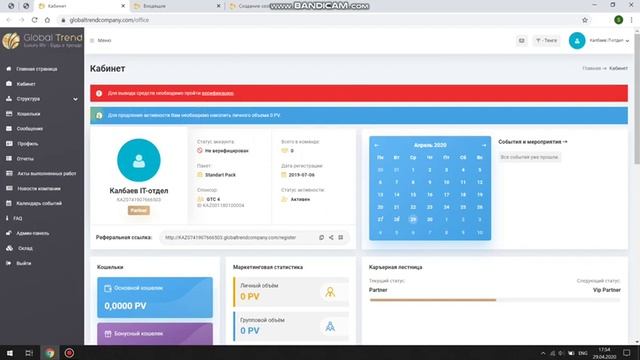This screenshot has width=640, height=360.
Task: Open the События и мероприятия link
Action: point(533,142)
